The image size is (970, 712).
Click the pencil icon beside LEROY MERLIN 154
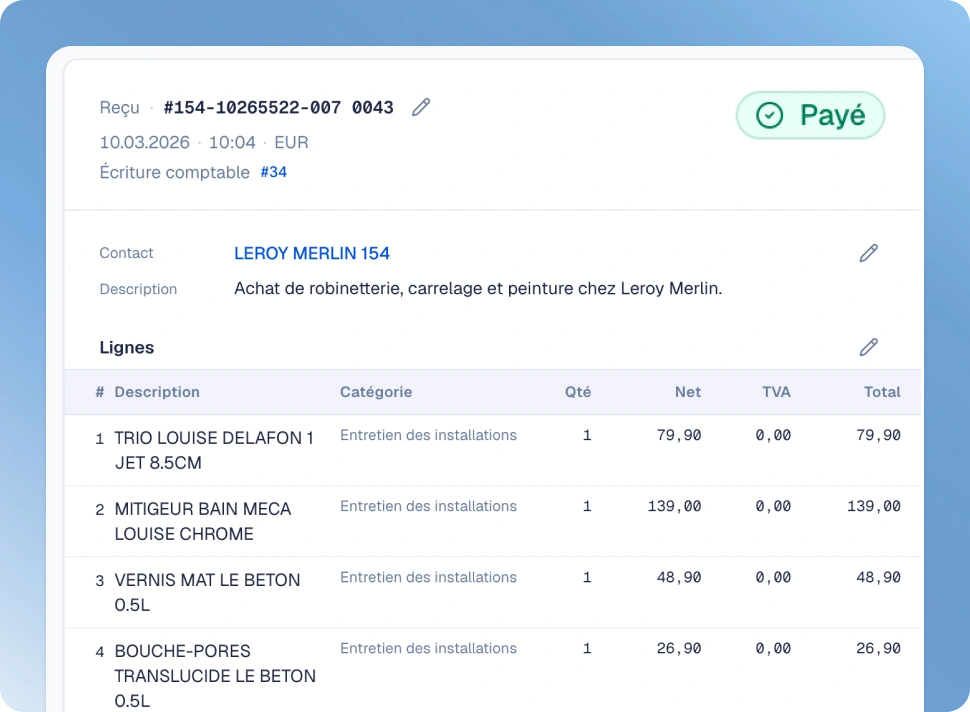[869, 253]
